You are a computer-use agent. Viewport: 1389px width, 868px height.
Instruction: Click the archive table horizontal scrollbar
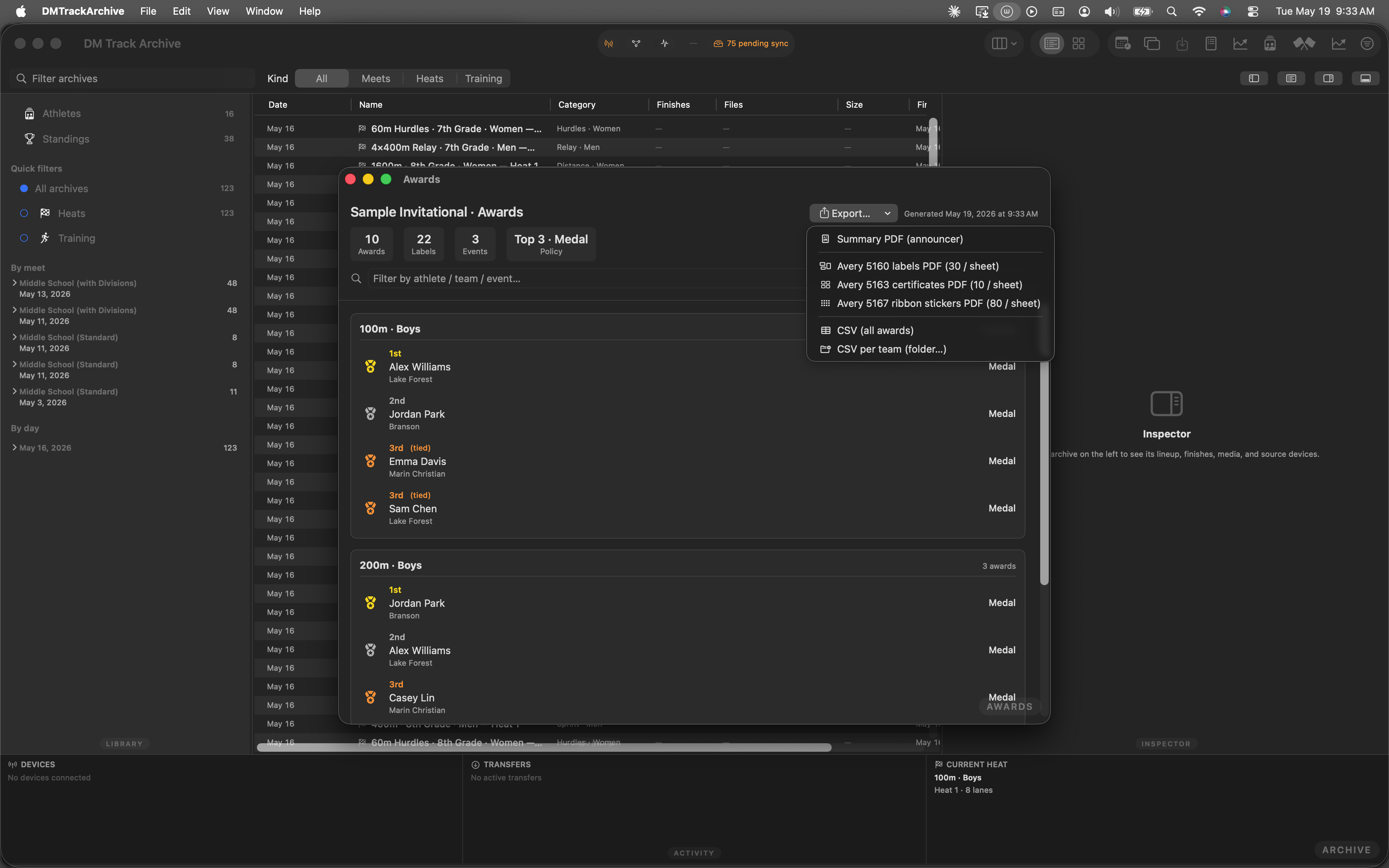pos(544,747)
